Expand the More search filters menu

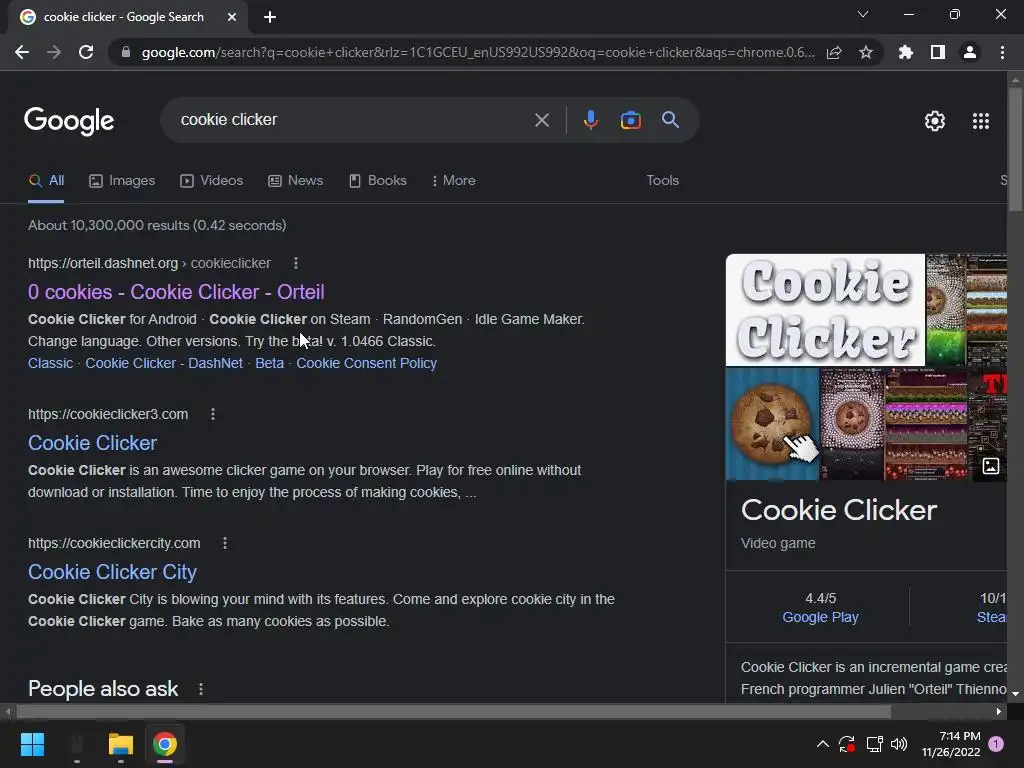[454, 181]
